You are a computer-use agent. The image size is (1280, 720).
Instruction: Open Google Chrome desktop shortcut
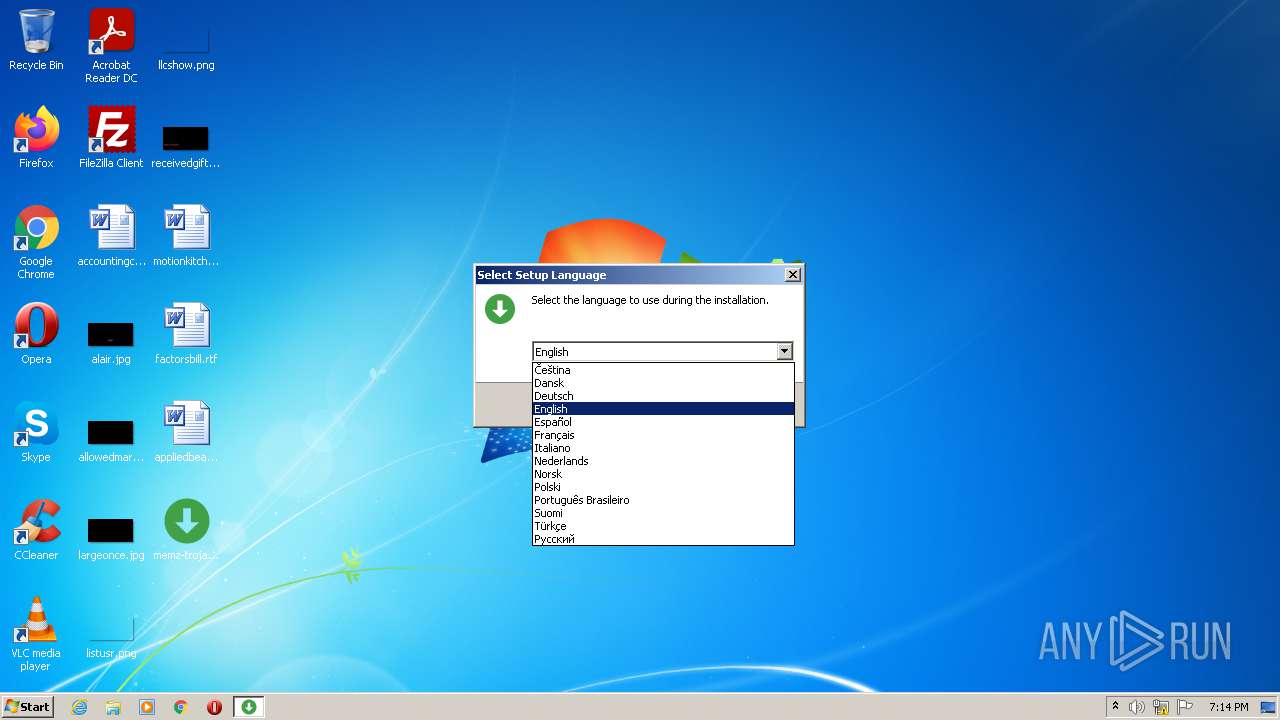pyautogui.click(x=36, y=242)
